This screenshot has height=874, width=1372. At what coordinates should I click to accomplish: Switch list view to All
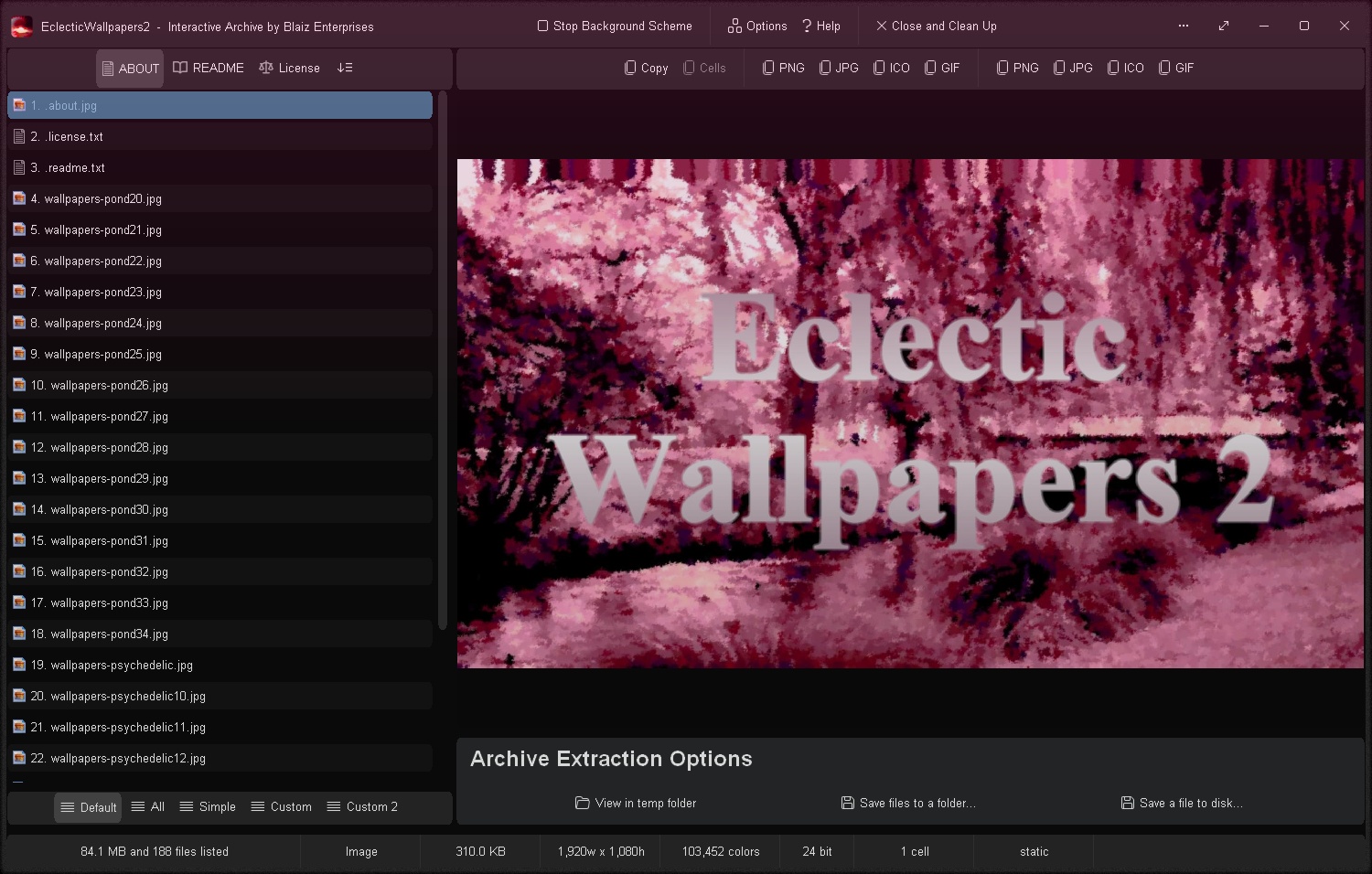pos(148,806)
